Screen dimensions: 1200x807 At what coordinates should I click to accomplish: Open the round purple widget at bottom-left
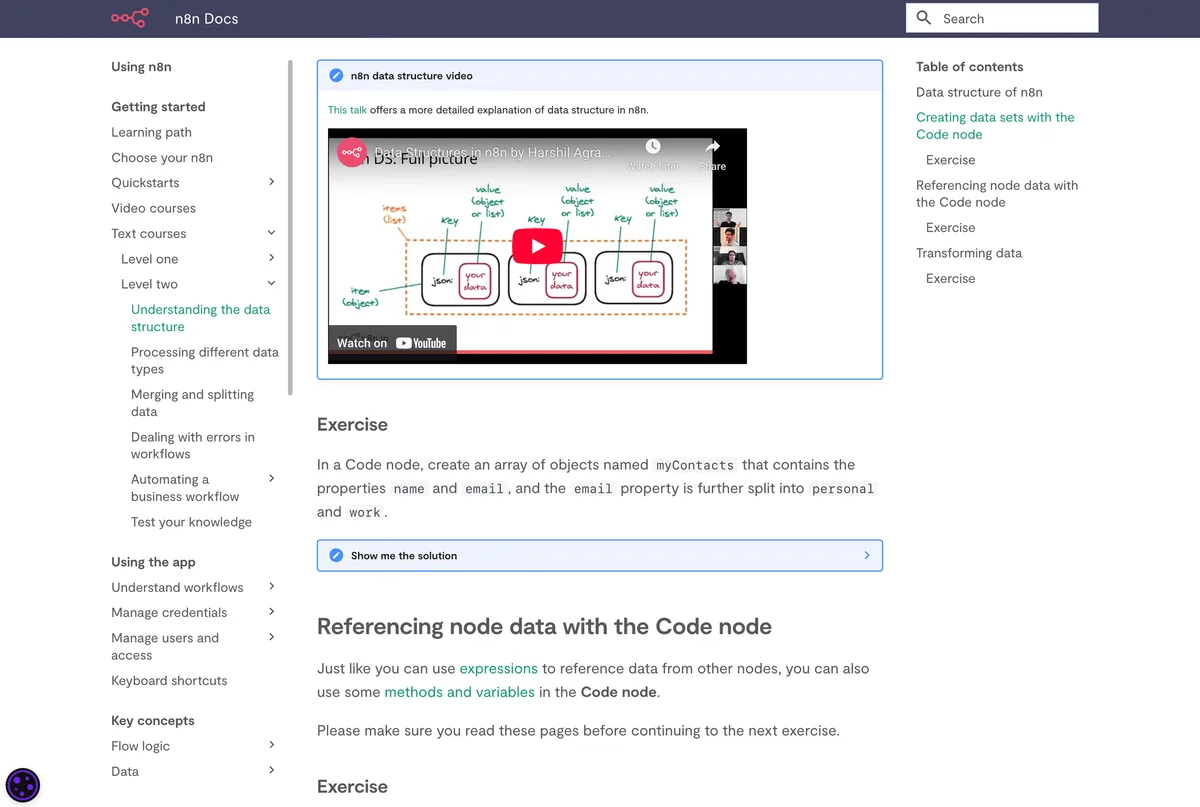(x=23, y=785)
